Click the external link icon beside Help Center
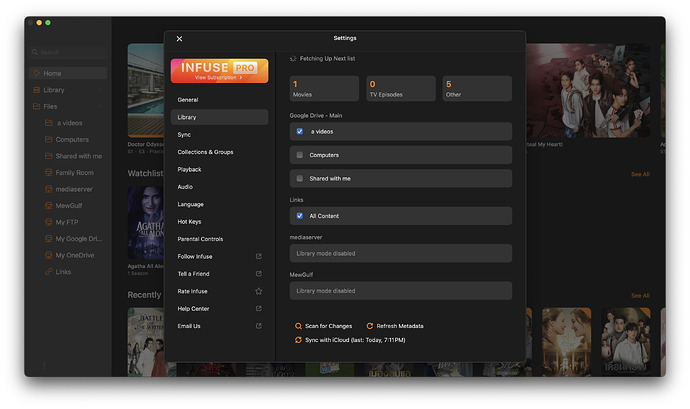Screen dimensions: 690x409 (x=259, y=308)
